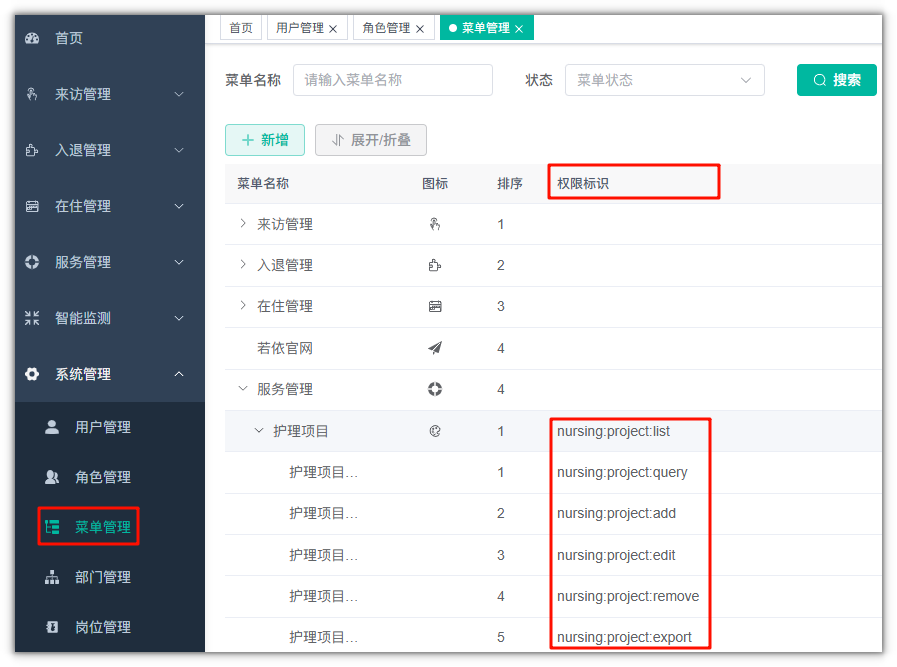The image size is (897, 667).
Task: Focus the 请输入菜单名称 input field
Action: 393,80
